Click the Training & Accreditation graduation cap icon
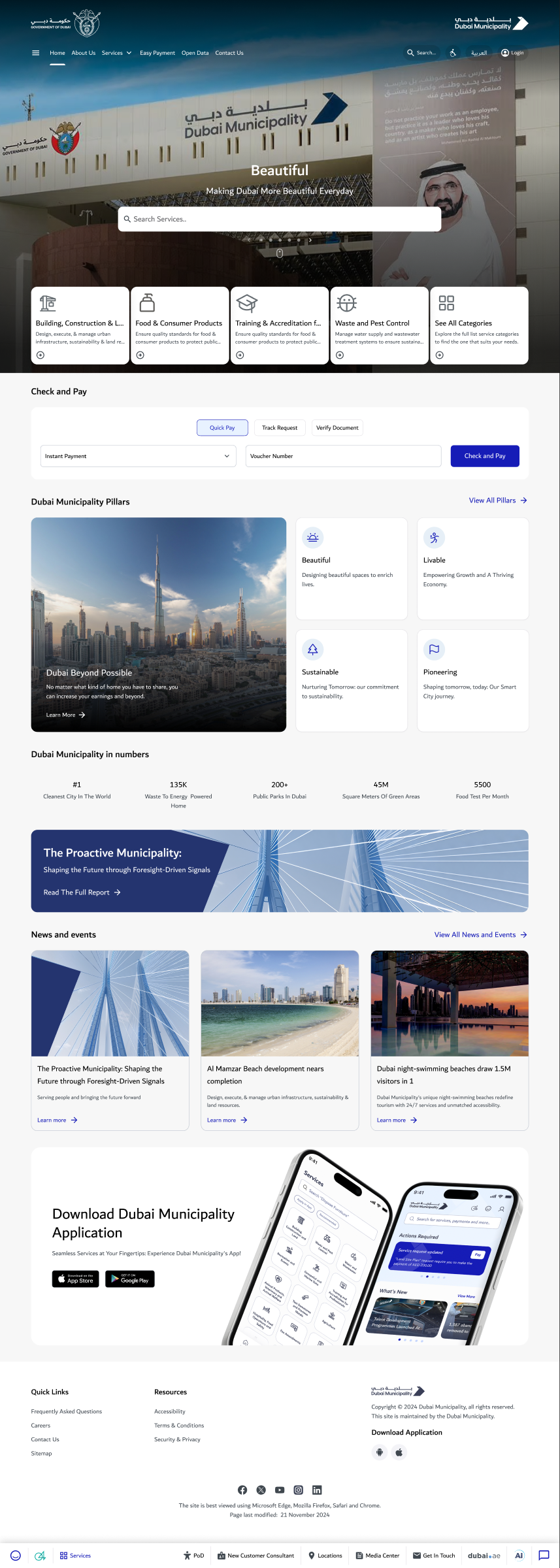Viewport: 560px width, 1568px height. [246, 303]
